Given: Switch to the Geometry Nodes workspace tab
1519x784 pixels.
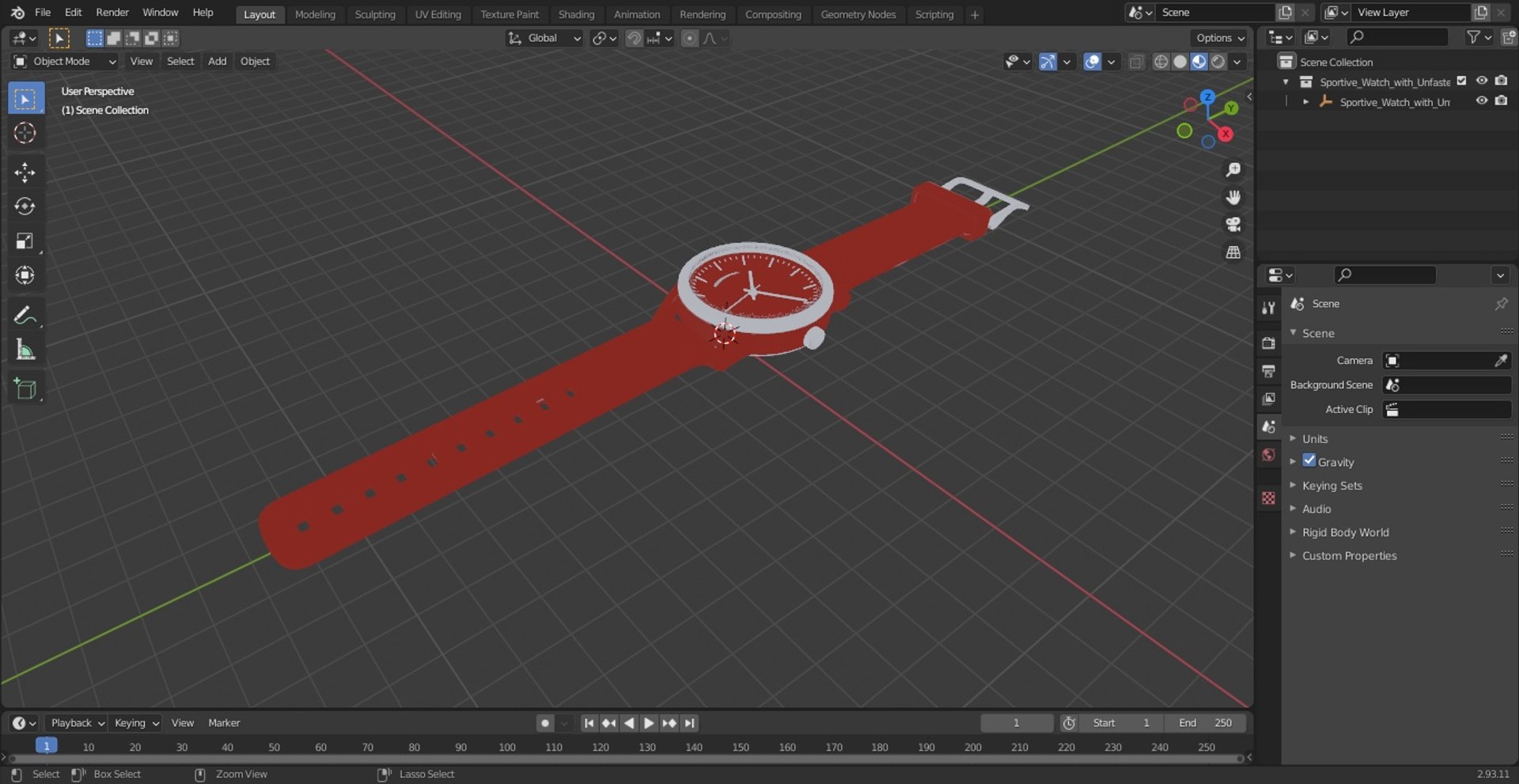Looking at the screenshot, I should tap(858, 14).
